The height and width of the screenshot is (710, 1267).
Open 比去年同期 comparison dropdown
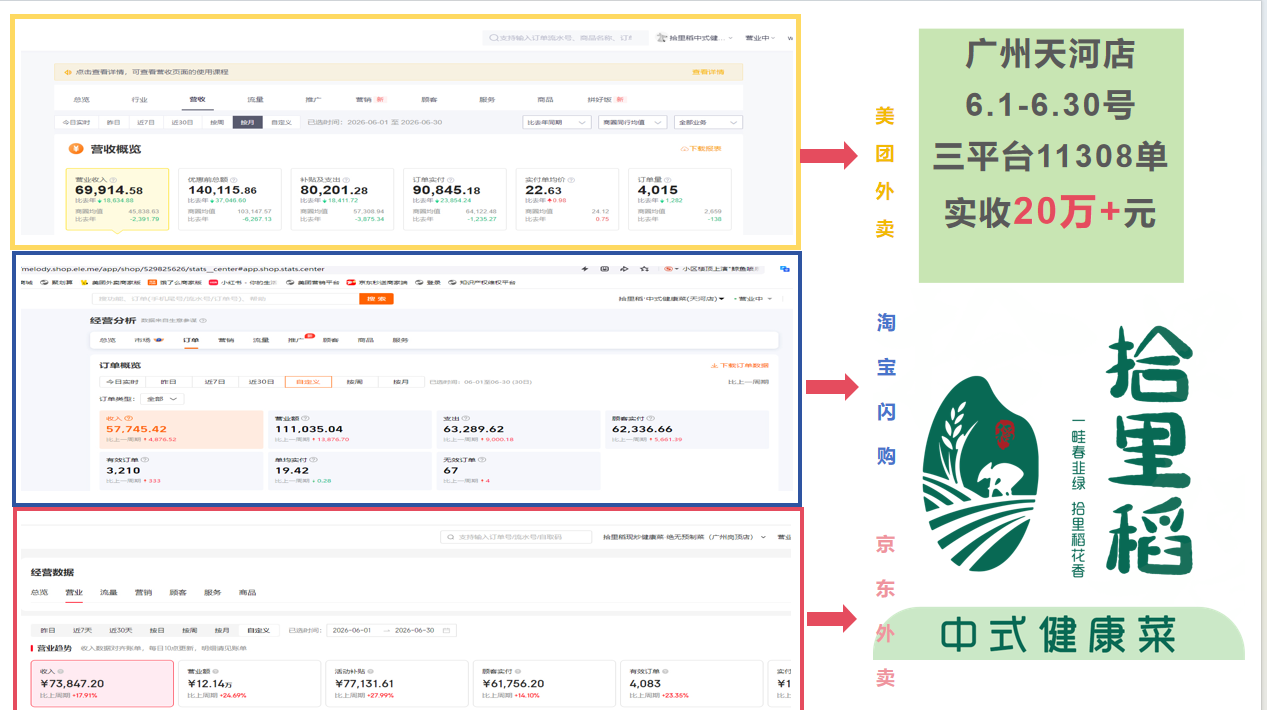click(555, 122)
